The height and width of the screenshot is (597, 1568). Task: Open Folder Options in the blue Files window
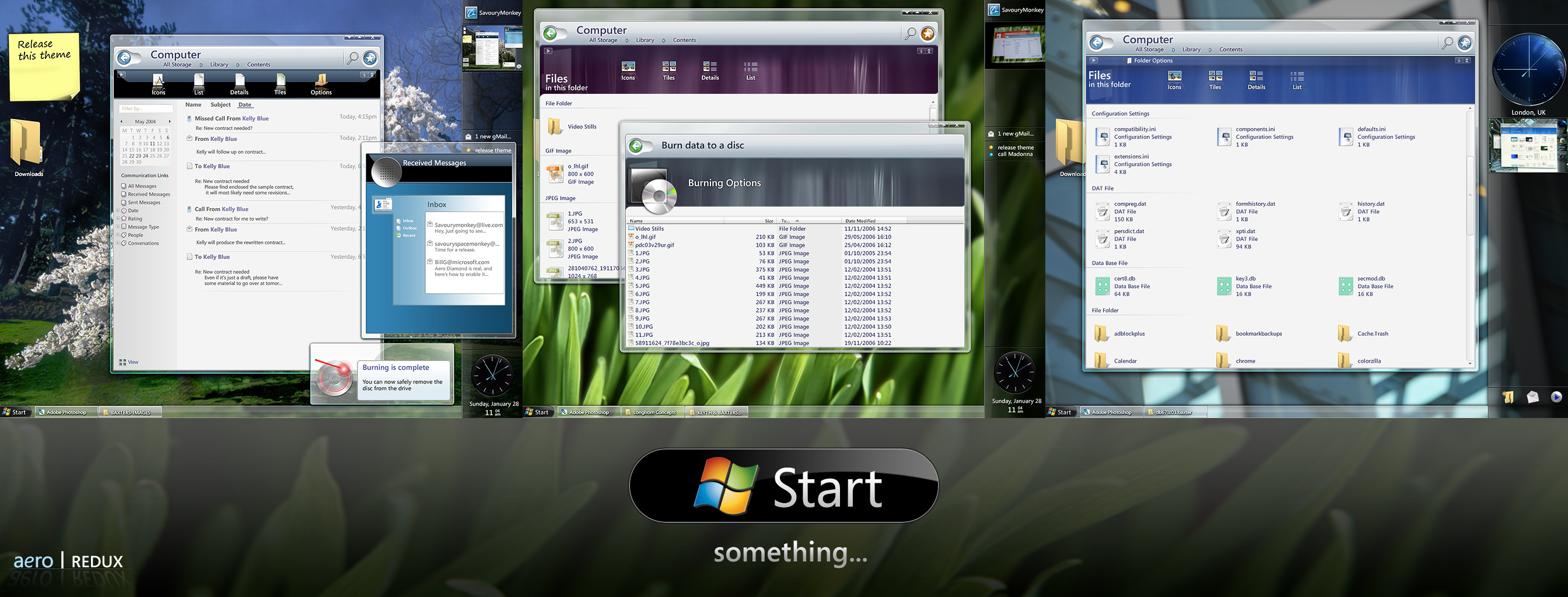(x=1149, y=61)
